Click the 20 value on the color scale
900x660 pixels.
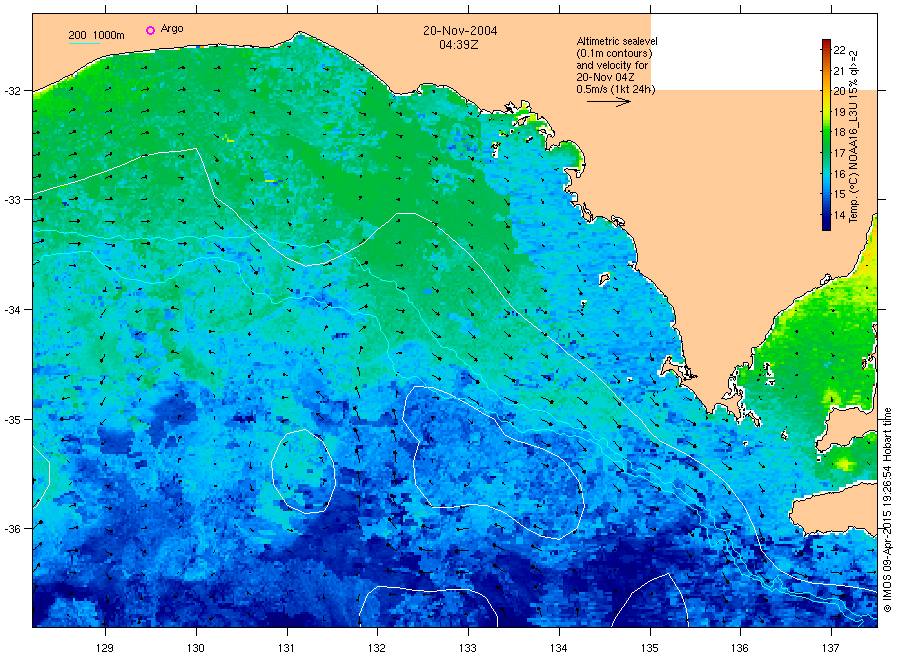point(839,91)
